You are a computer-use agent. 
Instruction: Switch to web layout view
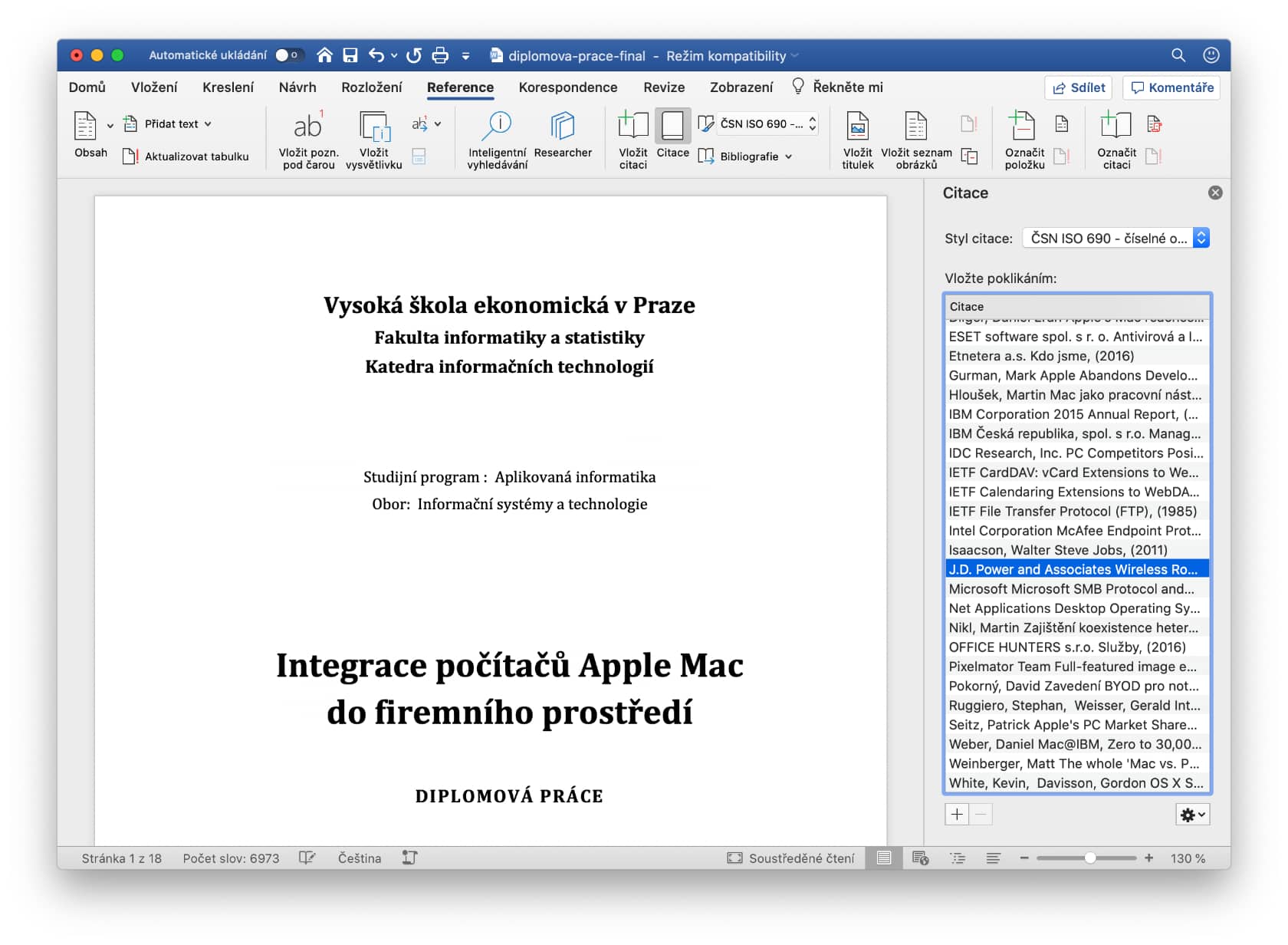921,858
